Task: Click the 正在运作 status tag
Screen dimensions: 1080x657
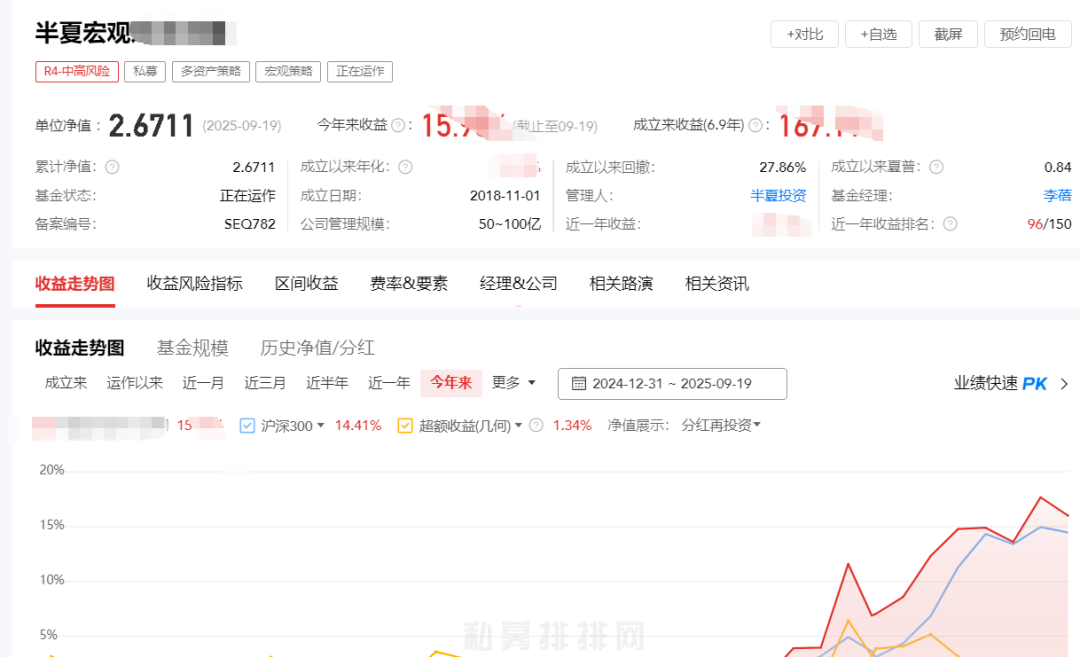Action: click(x=360, y=72)
